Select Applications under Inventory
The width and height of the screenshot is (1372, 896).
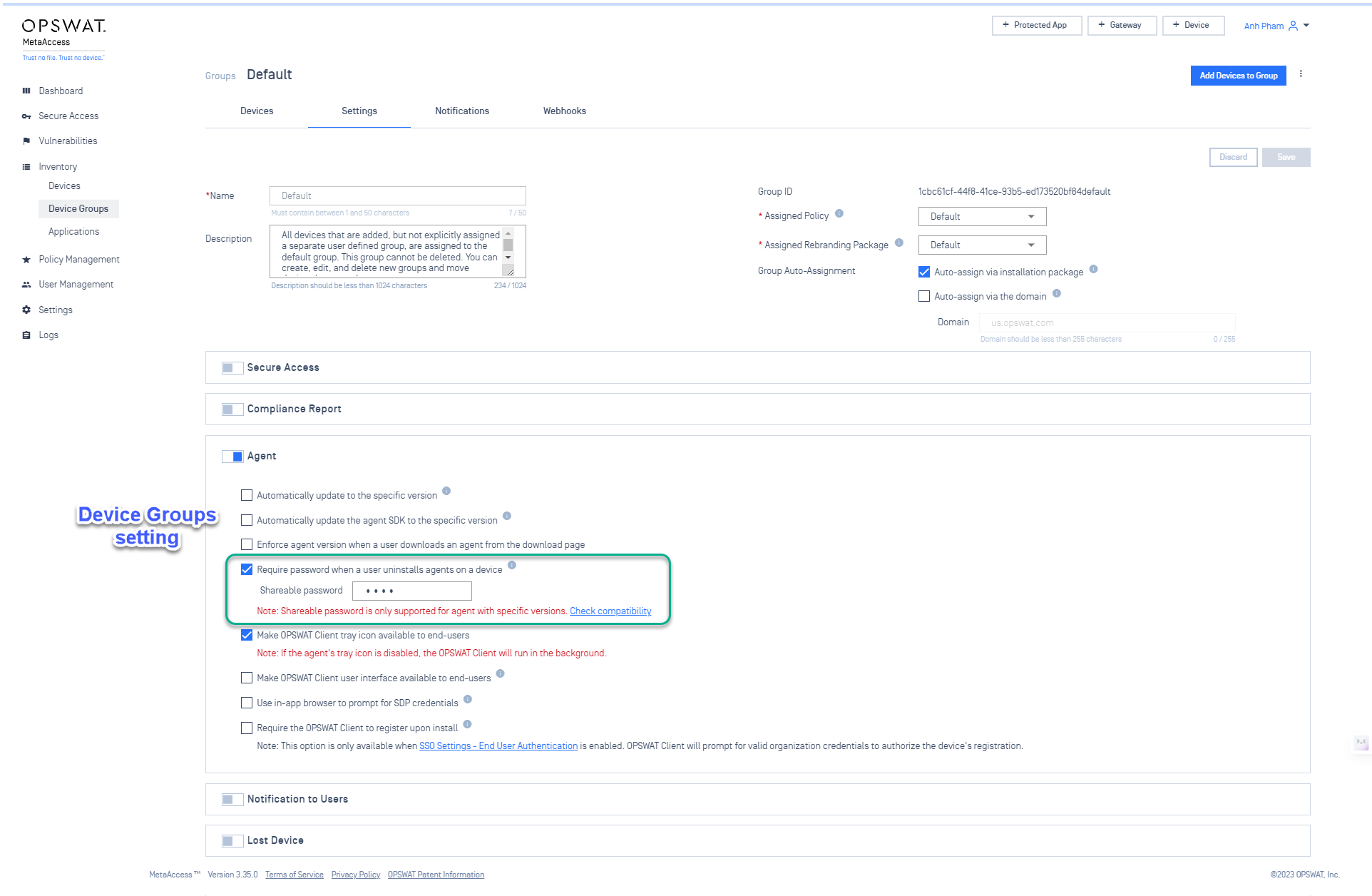[x=74, y=232]
